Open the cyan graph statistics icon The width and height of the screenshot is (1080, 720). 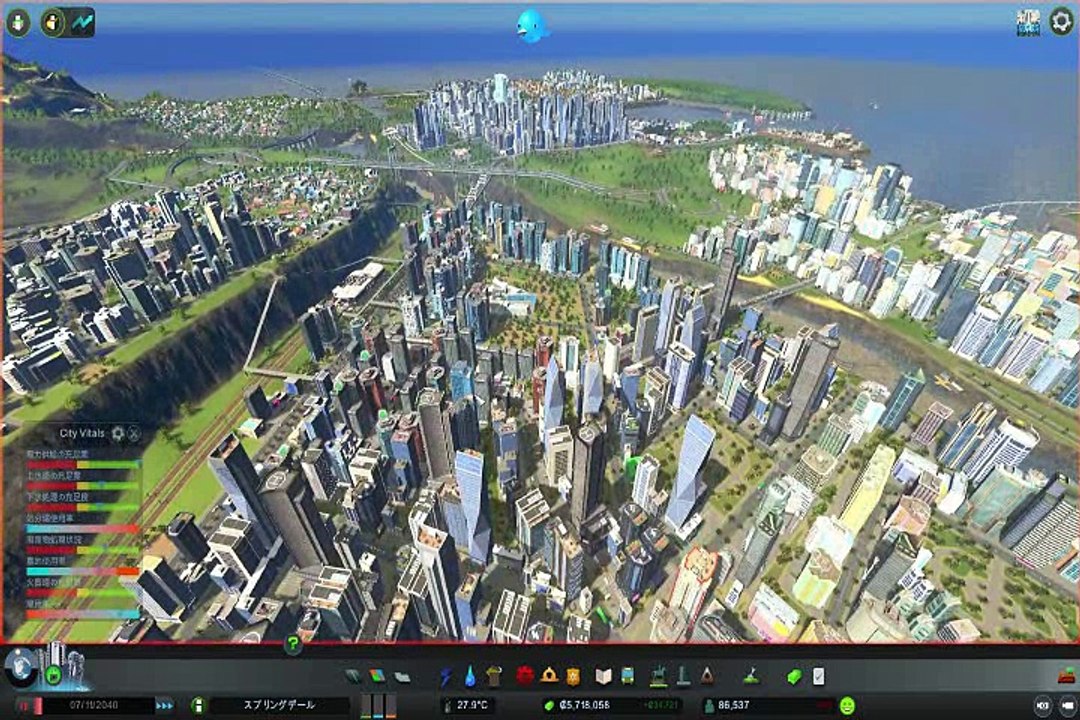[x=83, y=23]
